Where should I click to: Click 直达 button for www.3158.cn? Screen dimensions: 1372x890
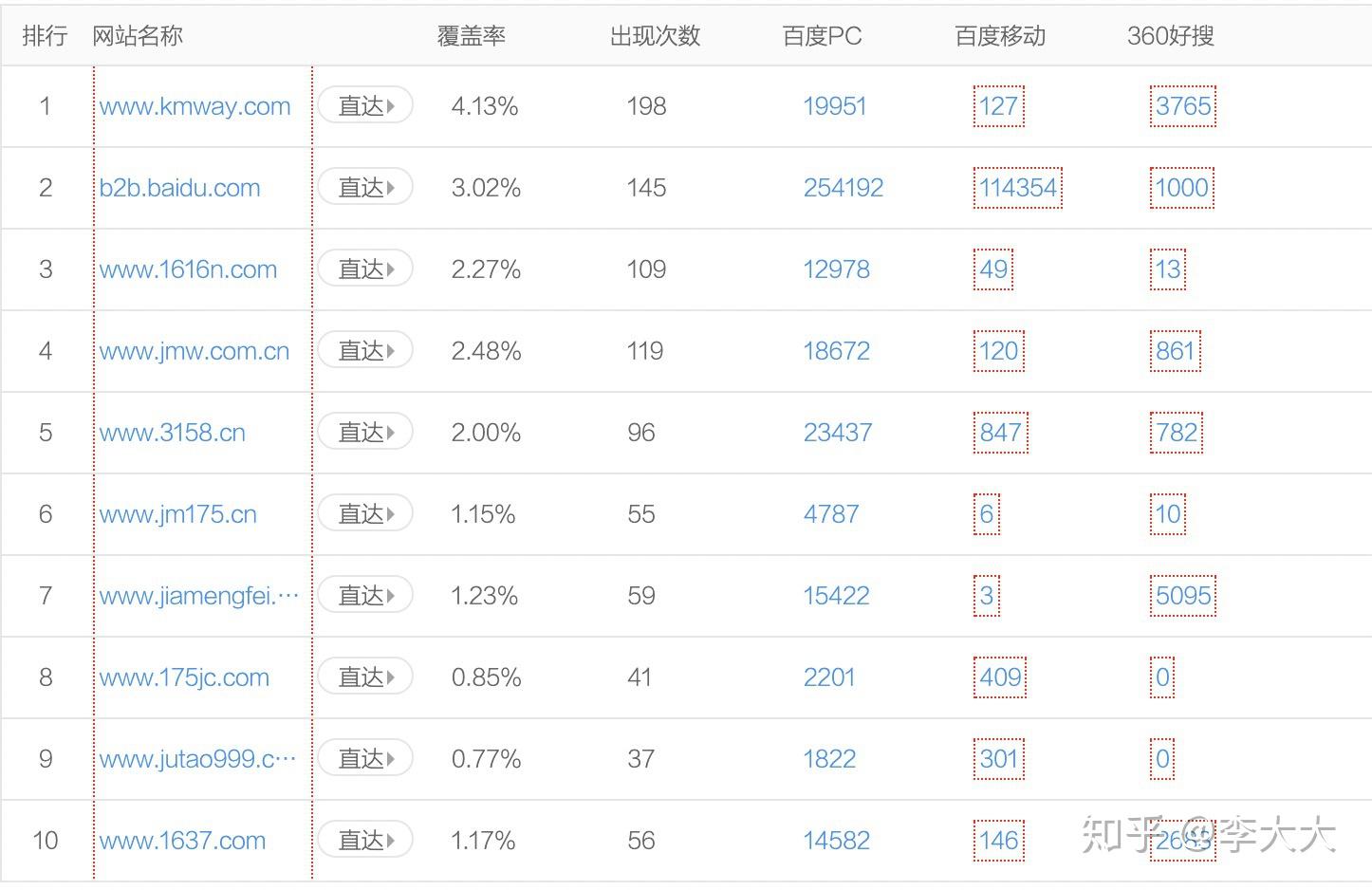(x=365, y=432)
